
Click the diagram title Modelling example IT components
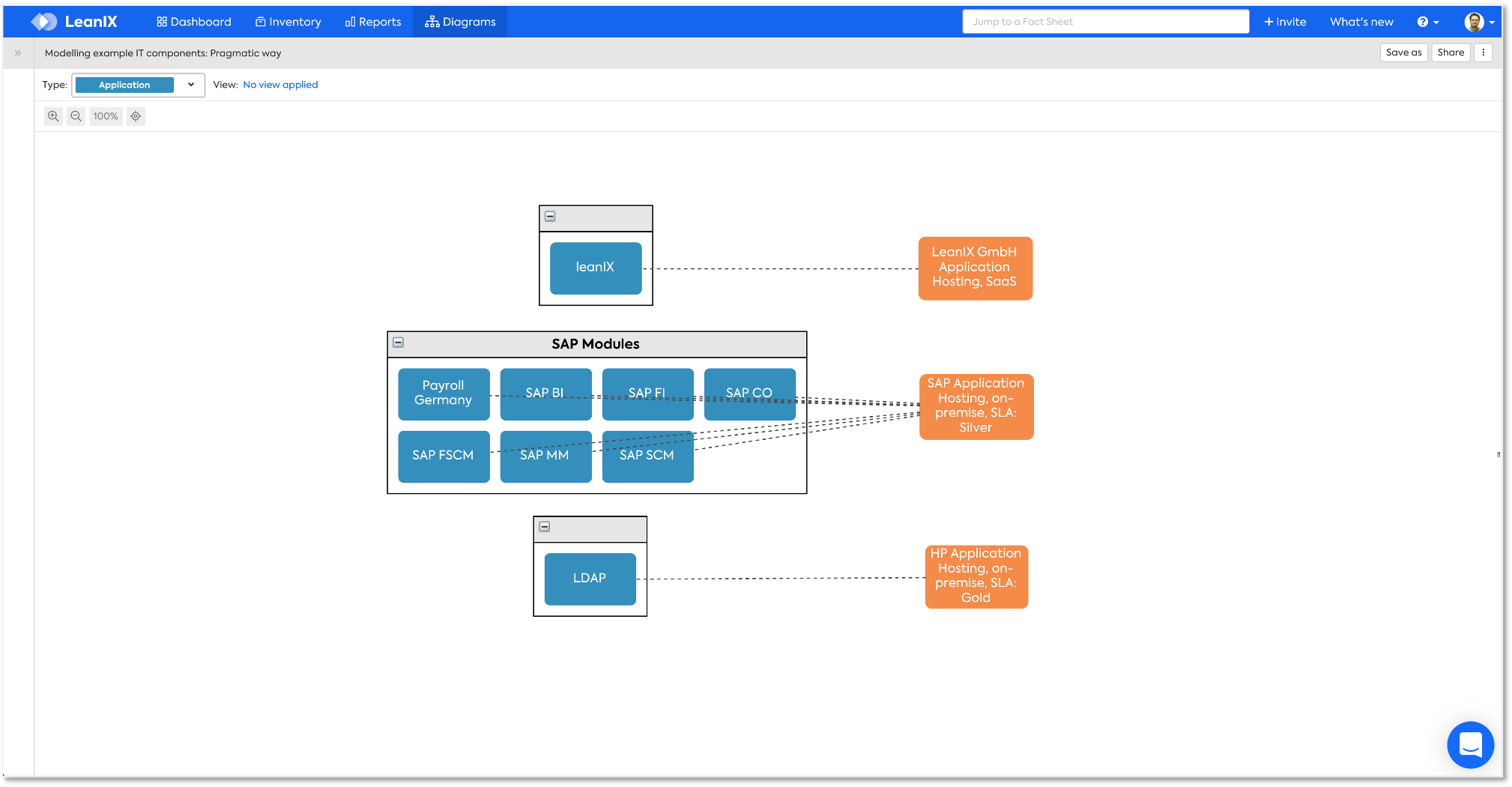(x=163, y=53)
